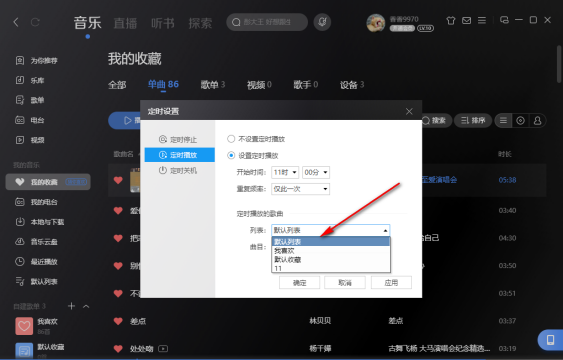
Task: Open the main menu hamburger icon
Action: [481, 20]
